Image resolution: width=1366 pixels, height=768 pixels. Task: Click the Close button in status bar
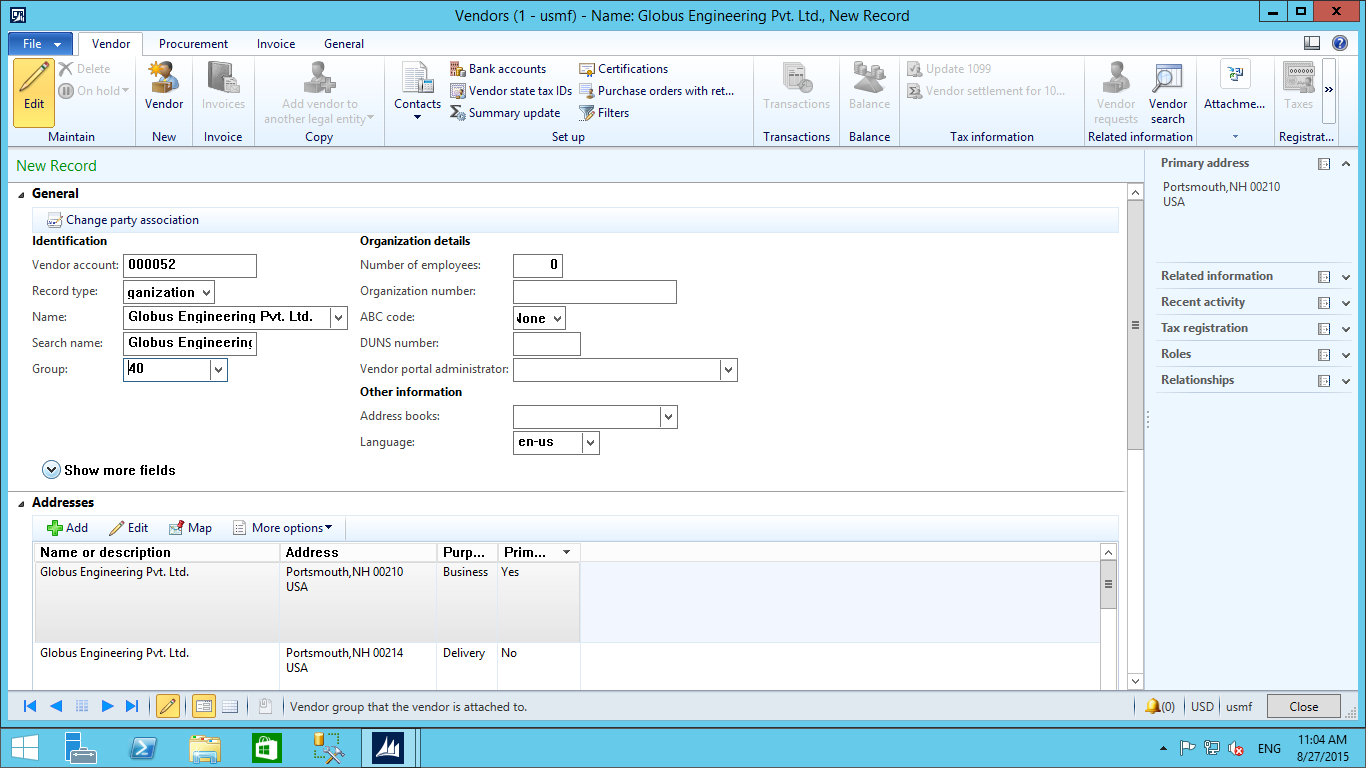coord(1304,706)
